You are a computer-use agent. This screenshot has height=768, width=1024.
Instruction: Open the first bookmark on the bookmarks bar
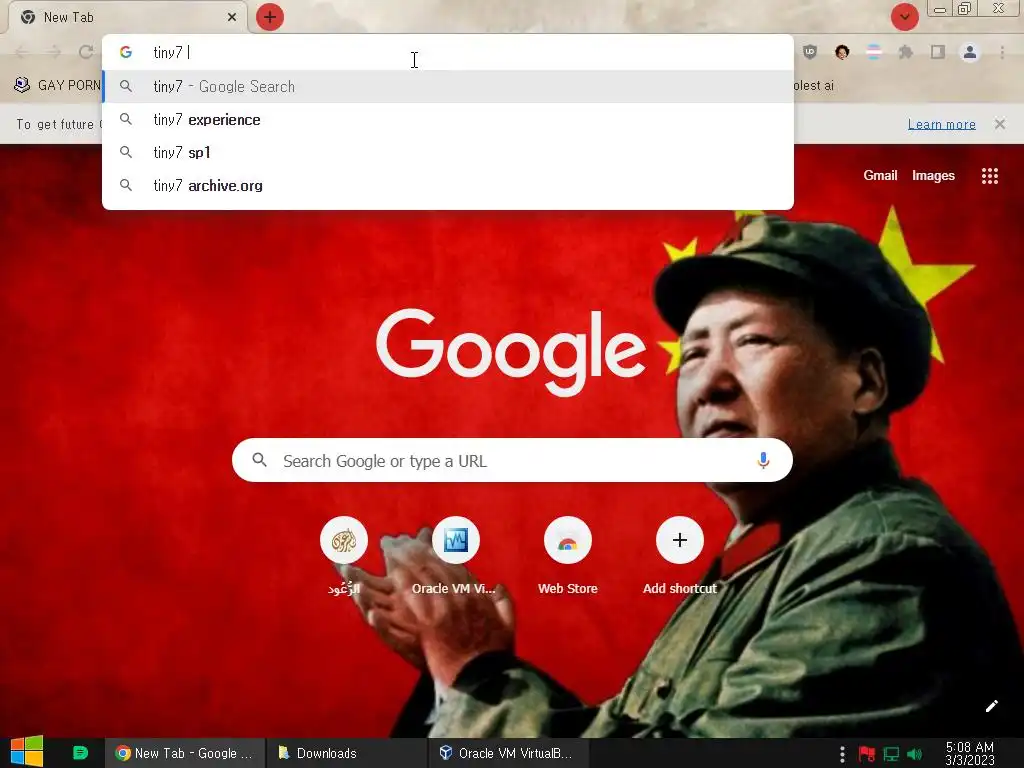tap(57, 86)
